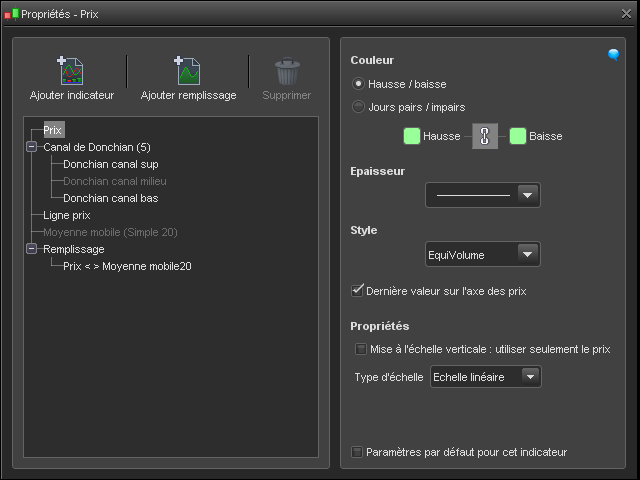Viewport: 640px width, 480px height.
Task: Collapse the Remplissage tree node
Action: pos(32,249)
